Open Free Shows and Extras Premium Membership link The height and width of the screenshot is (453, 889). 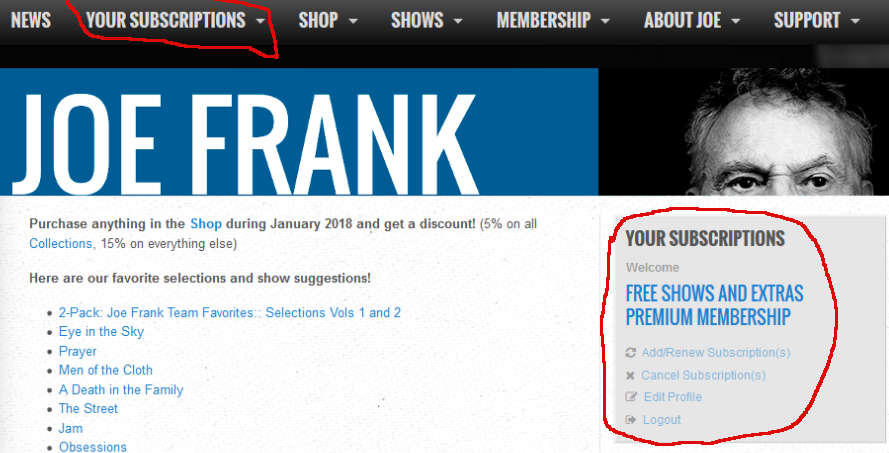[714, 305]
